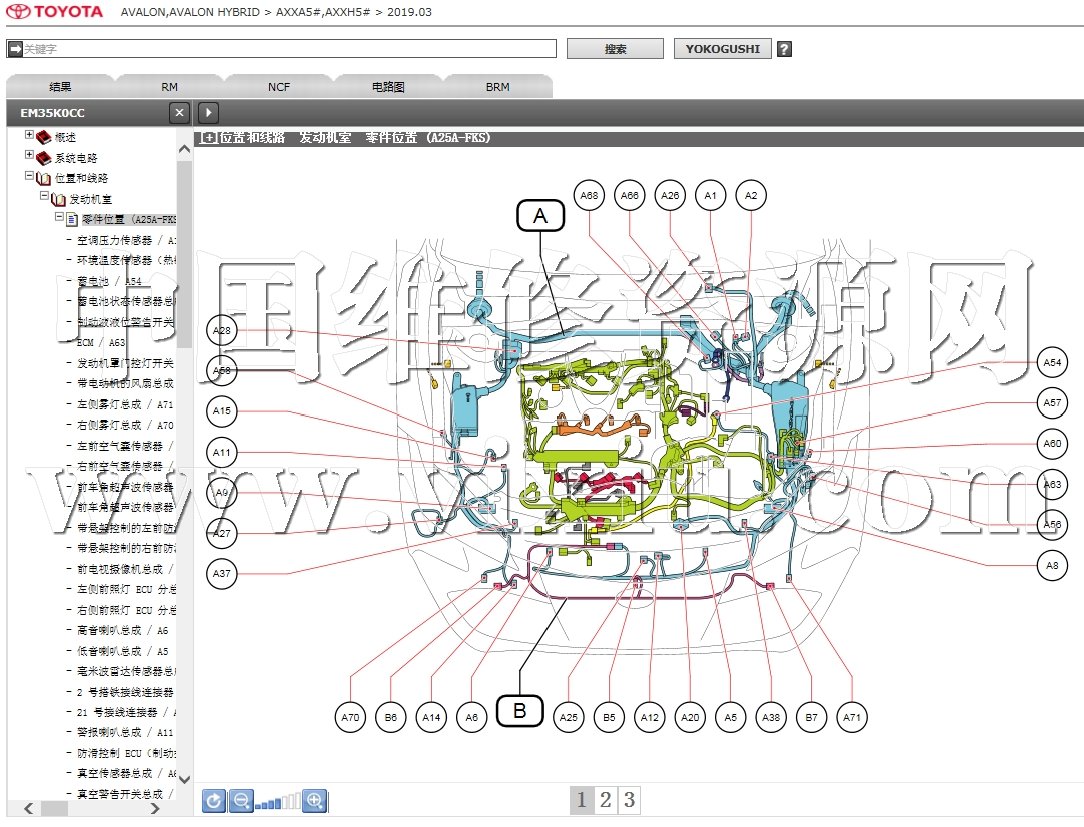Expand the 概述 tree node
Screen dimensions: 1084x827
pos(30,135)
